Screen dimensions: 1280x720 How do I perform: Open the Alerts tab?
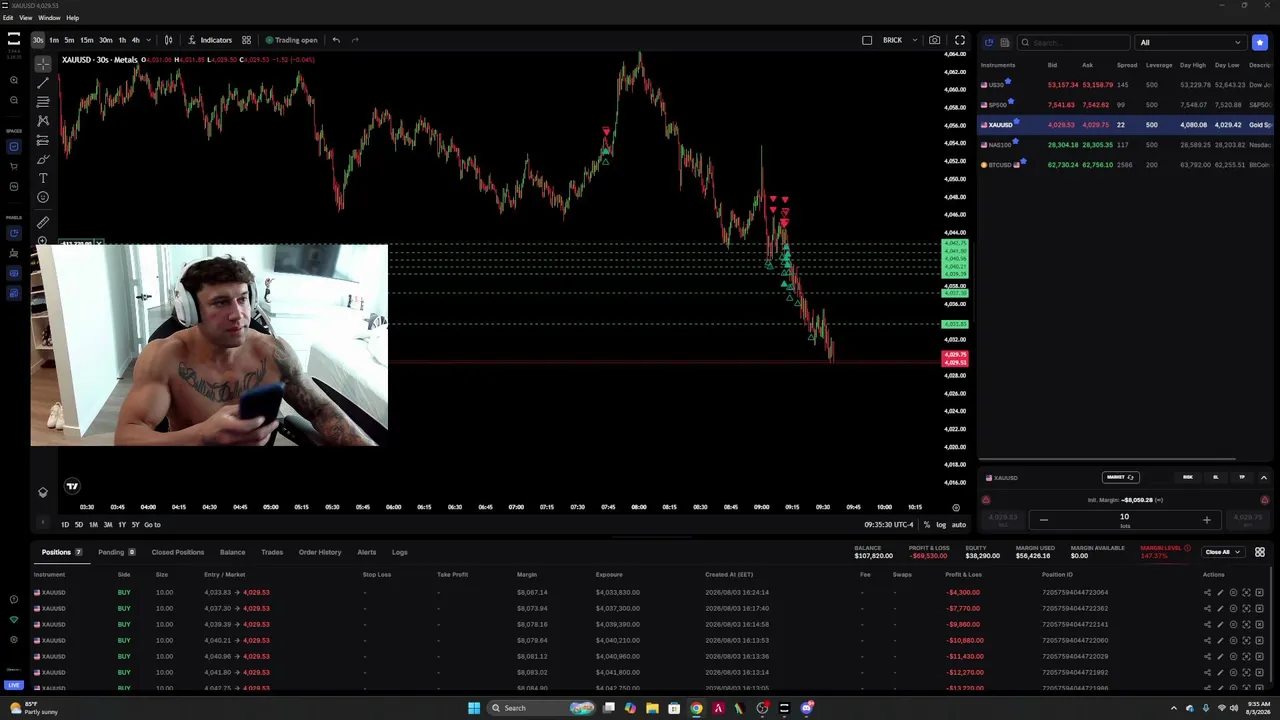pos(367,552)
